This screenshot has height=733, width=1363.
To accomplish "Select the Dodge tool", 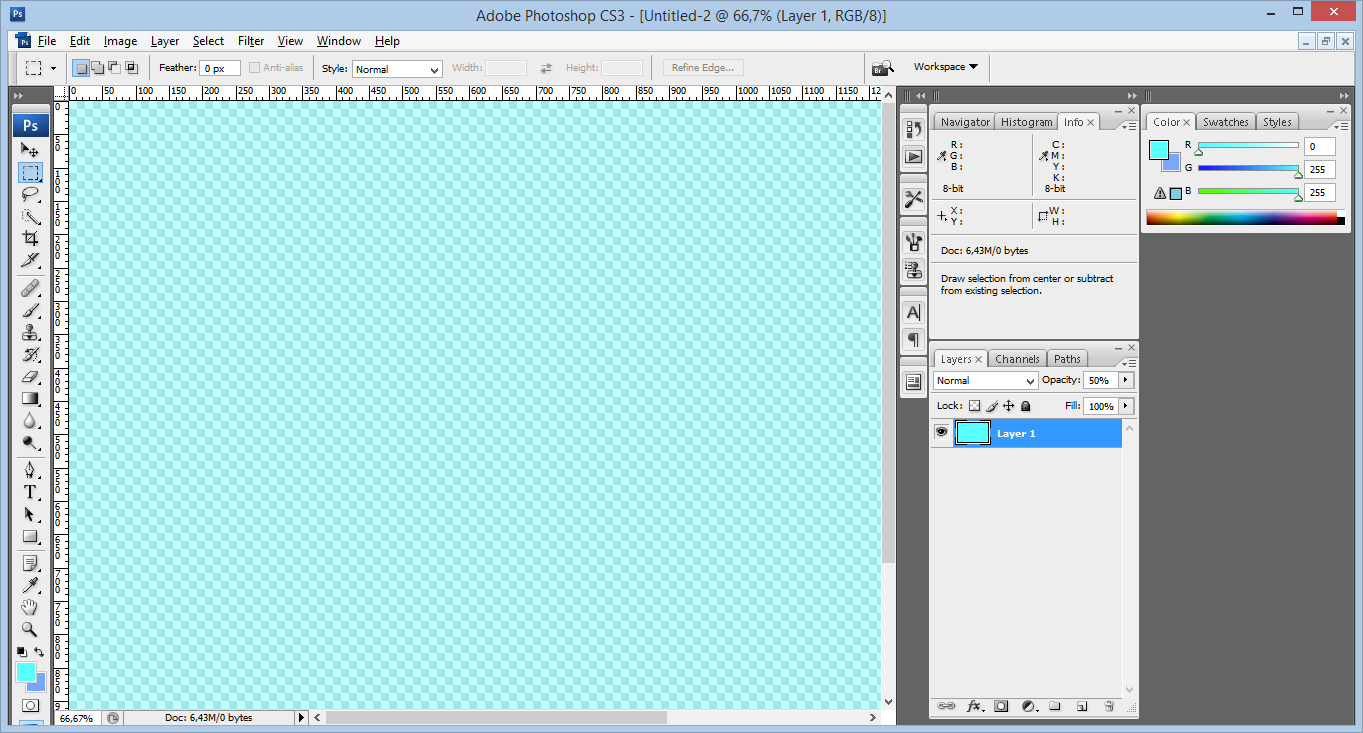I will click(x=30, y=443).
